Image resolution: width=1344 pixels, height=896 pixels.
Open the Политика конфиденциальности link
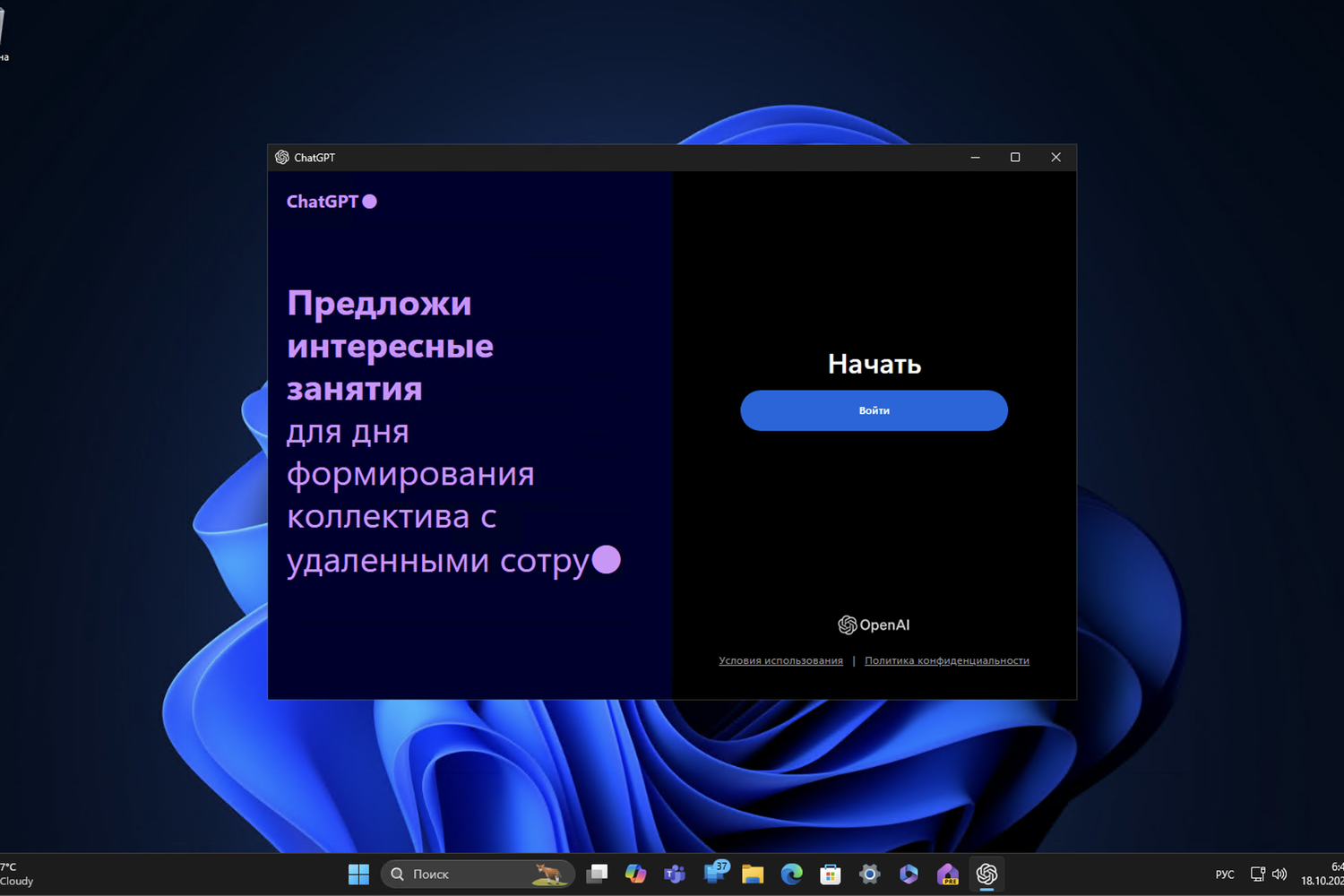tap(947, 660)
